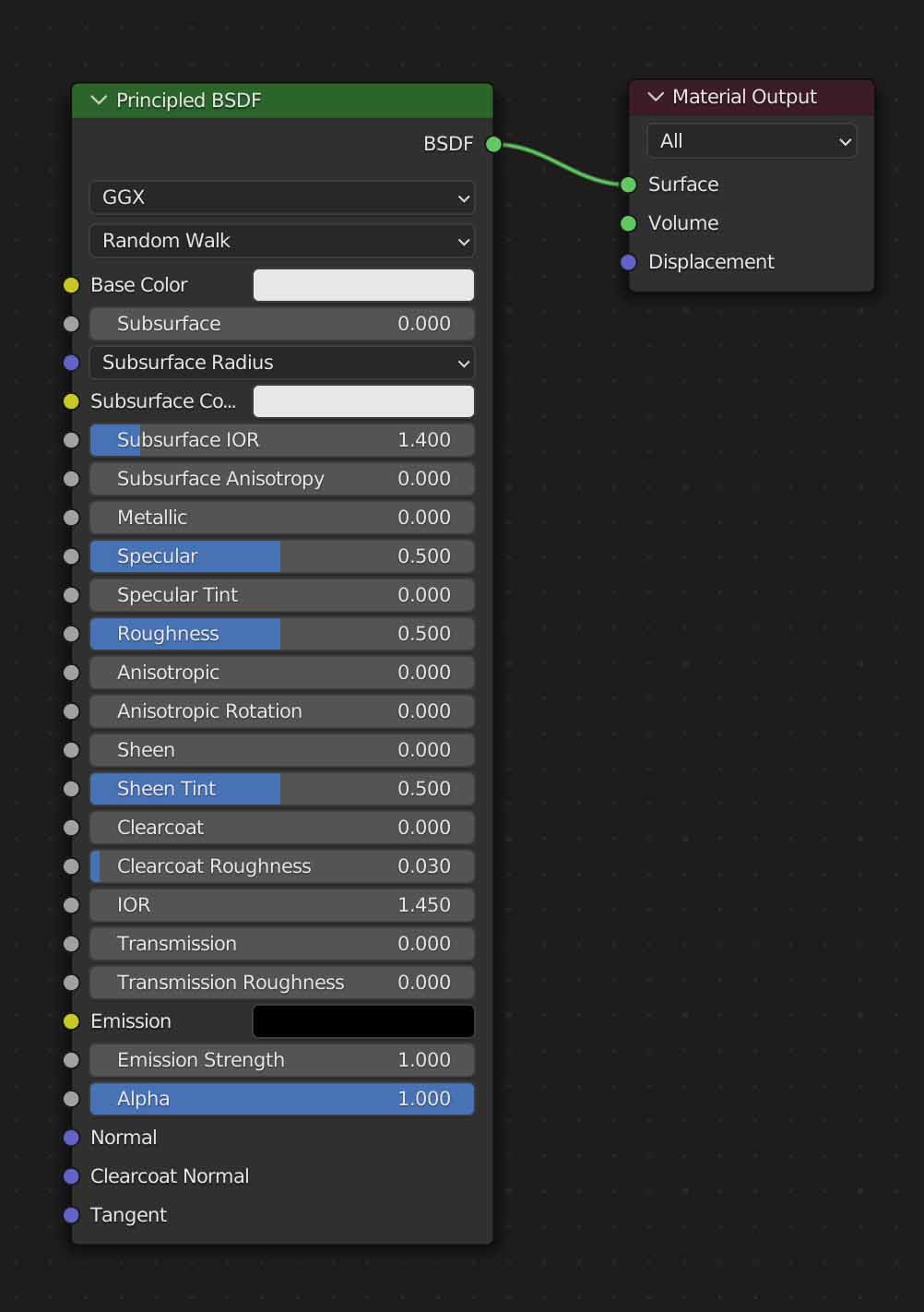Open the GGX distribution dropdown
924x1312 pixels.
pos(282,197)
